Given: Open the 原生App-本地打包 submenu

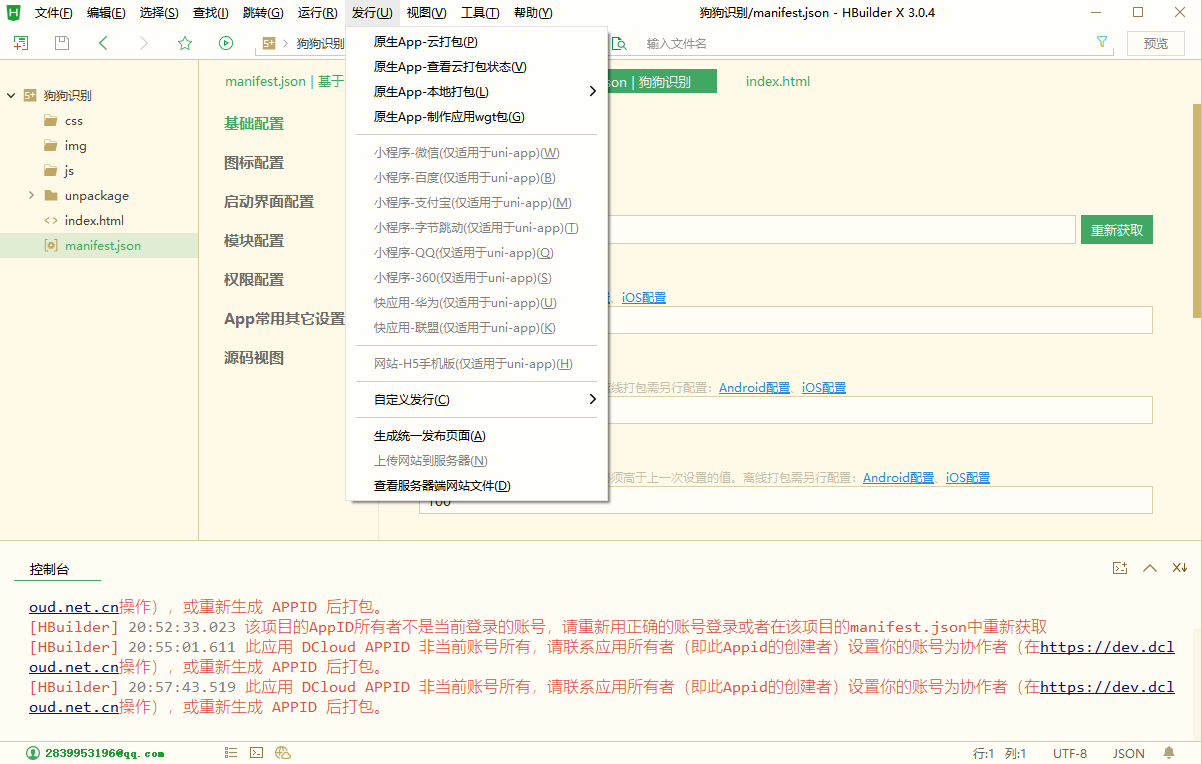Looking at the screenshot, I should pos(476,91).
